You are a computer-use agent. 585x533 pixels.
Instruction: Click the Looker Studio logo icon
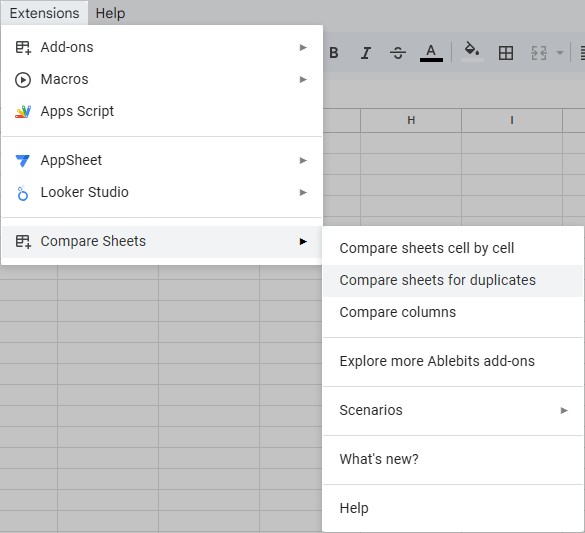coord(23,193)
